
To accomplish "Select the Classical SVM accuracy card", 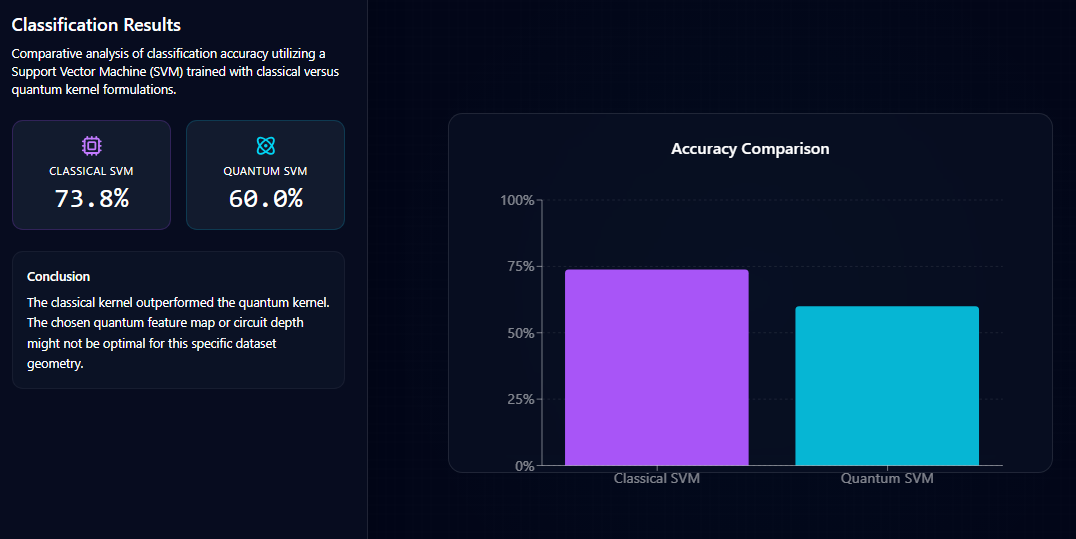I will [91, 175].
